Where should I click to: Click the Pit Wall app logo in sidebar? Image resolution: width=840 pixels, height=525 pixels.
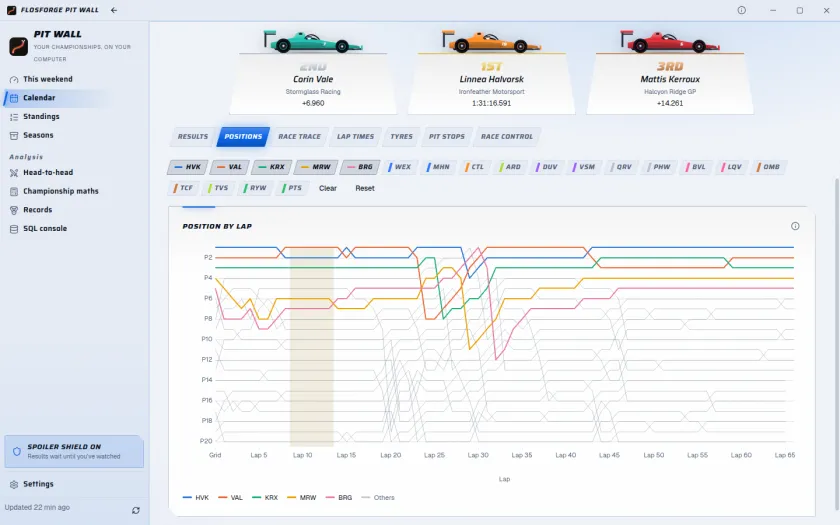click(x=18, y=46)
